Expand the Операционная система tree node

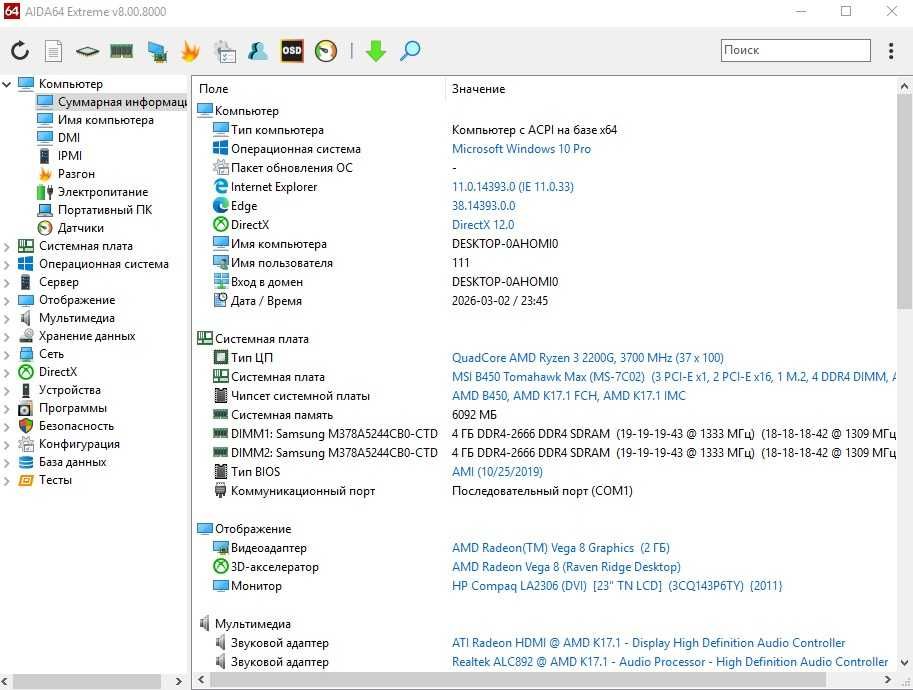coord(7,265)
